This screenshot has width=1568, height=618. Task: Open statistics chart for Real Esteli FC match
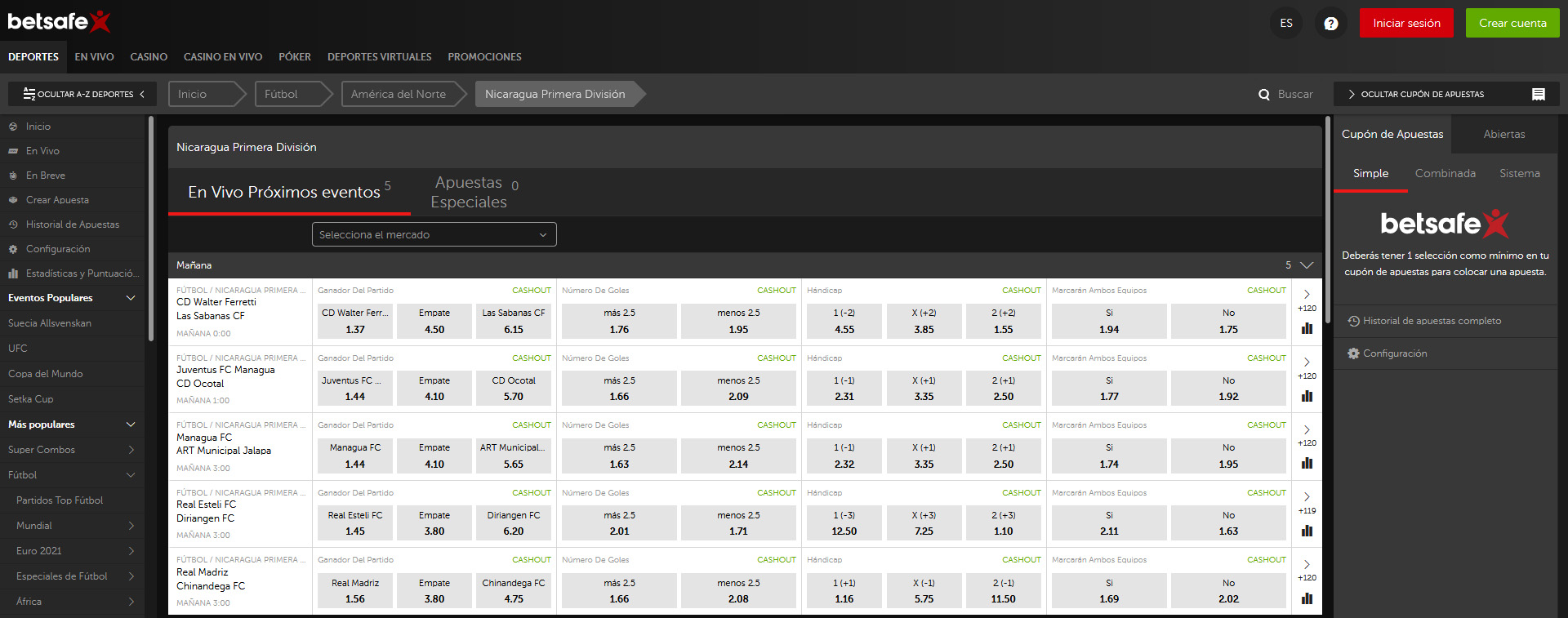[1307, 531]
